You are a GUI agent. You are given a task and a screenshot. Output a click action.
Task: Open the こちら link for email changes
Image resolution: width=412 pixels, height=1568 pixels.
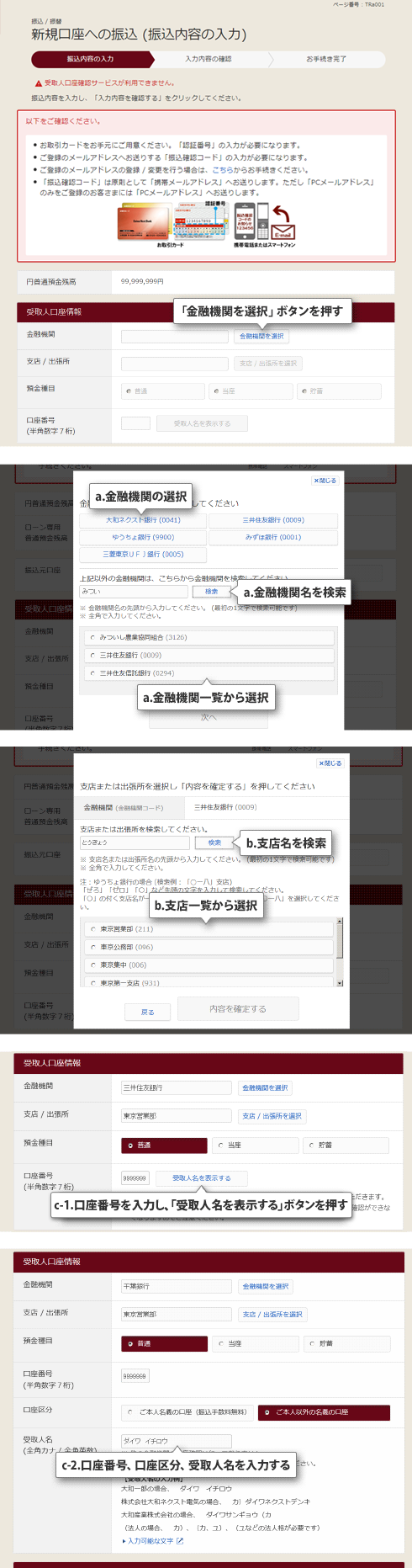click(223, 170)
